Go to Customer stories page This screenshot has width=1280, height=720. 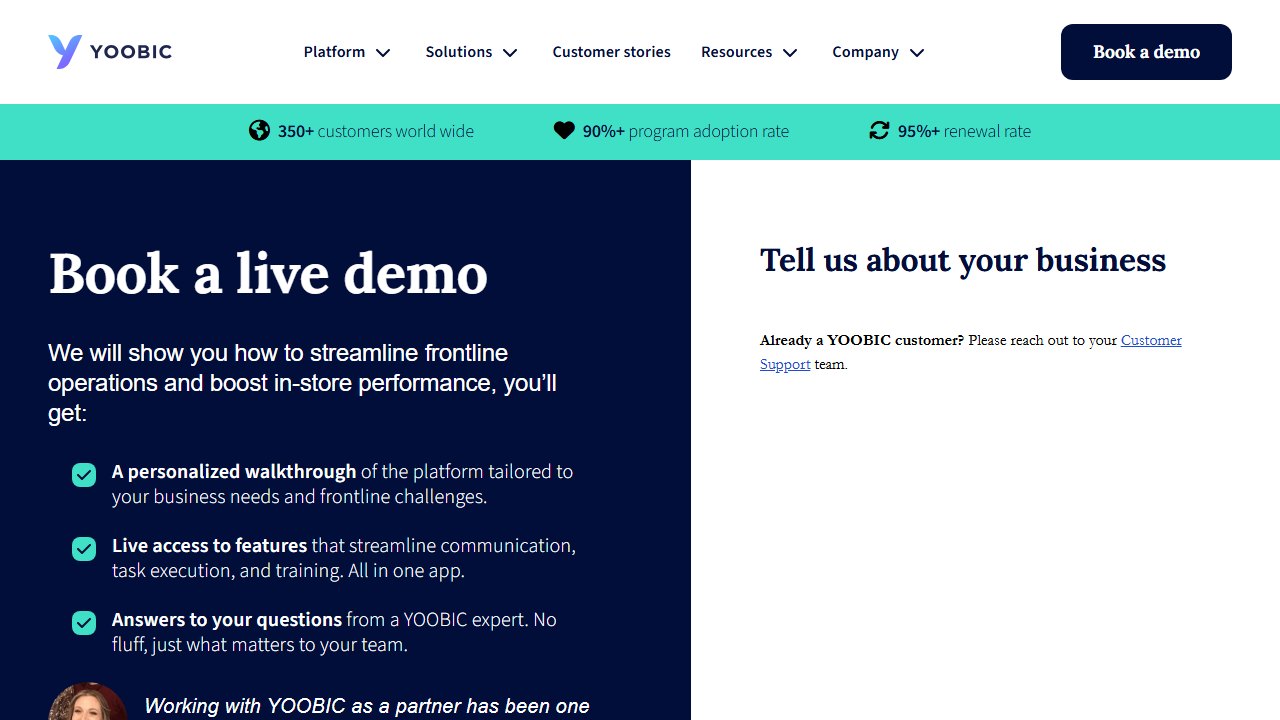point(612,52)
